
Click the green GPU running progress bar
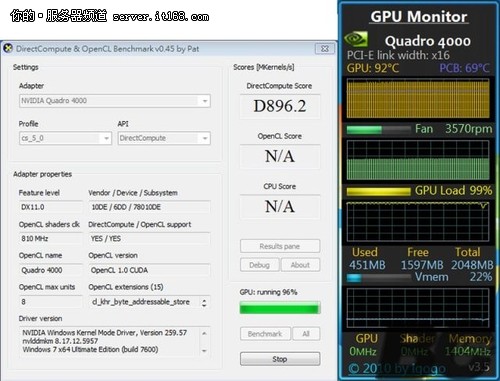click(280, 308)
